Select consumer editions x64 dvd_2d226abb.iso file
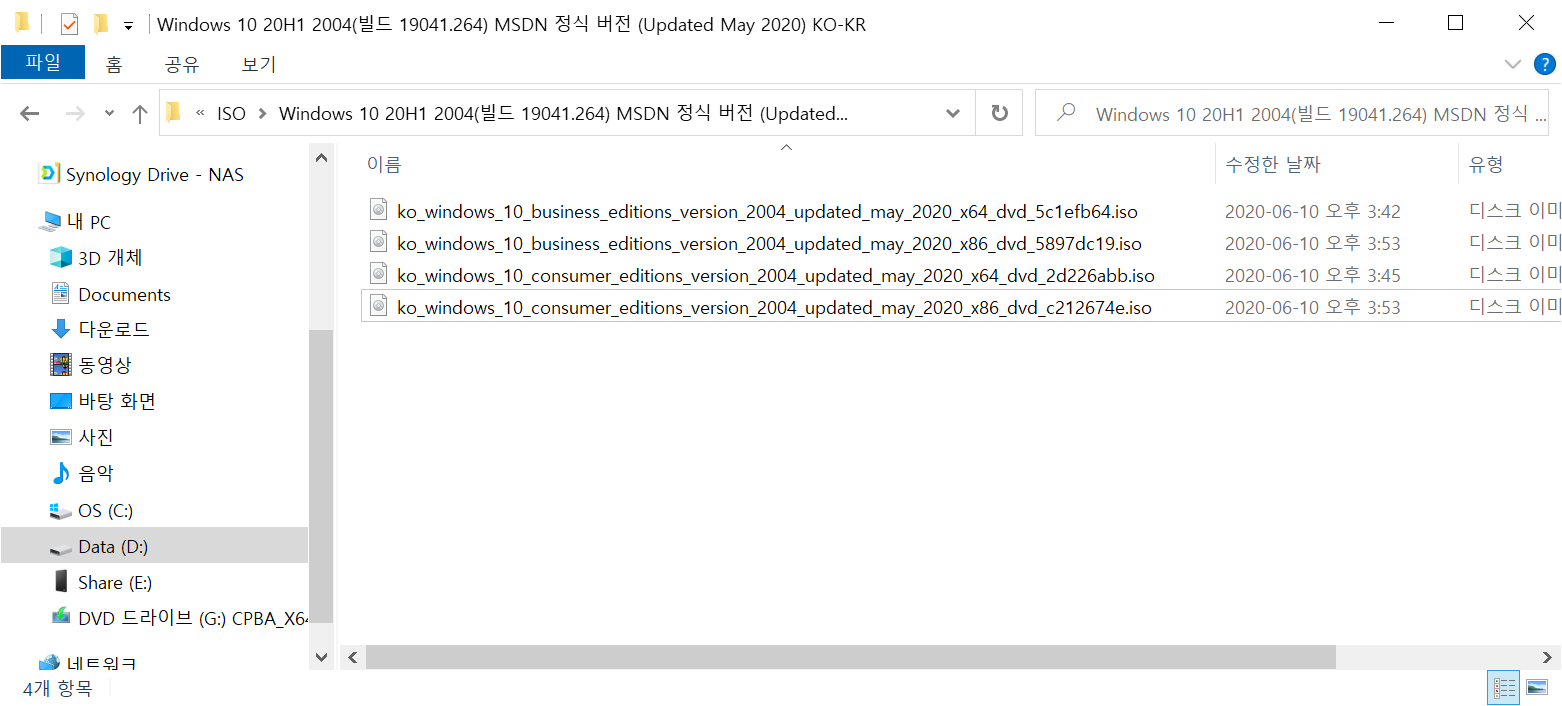The height and width of the screenshot is (706, 1562). coord(776,275)
